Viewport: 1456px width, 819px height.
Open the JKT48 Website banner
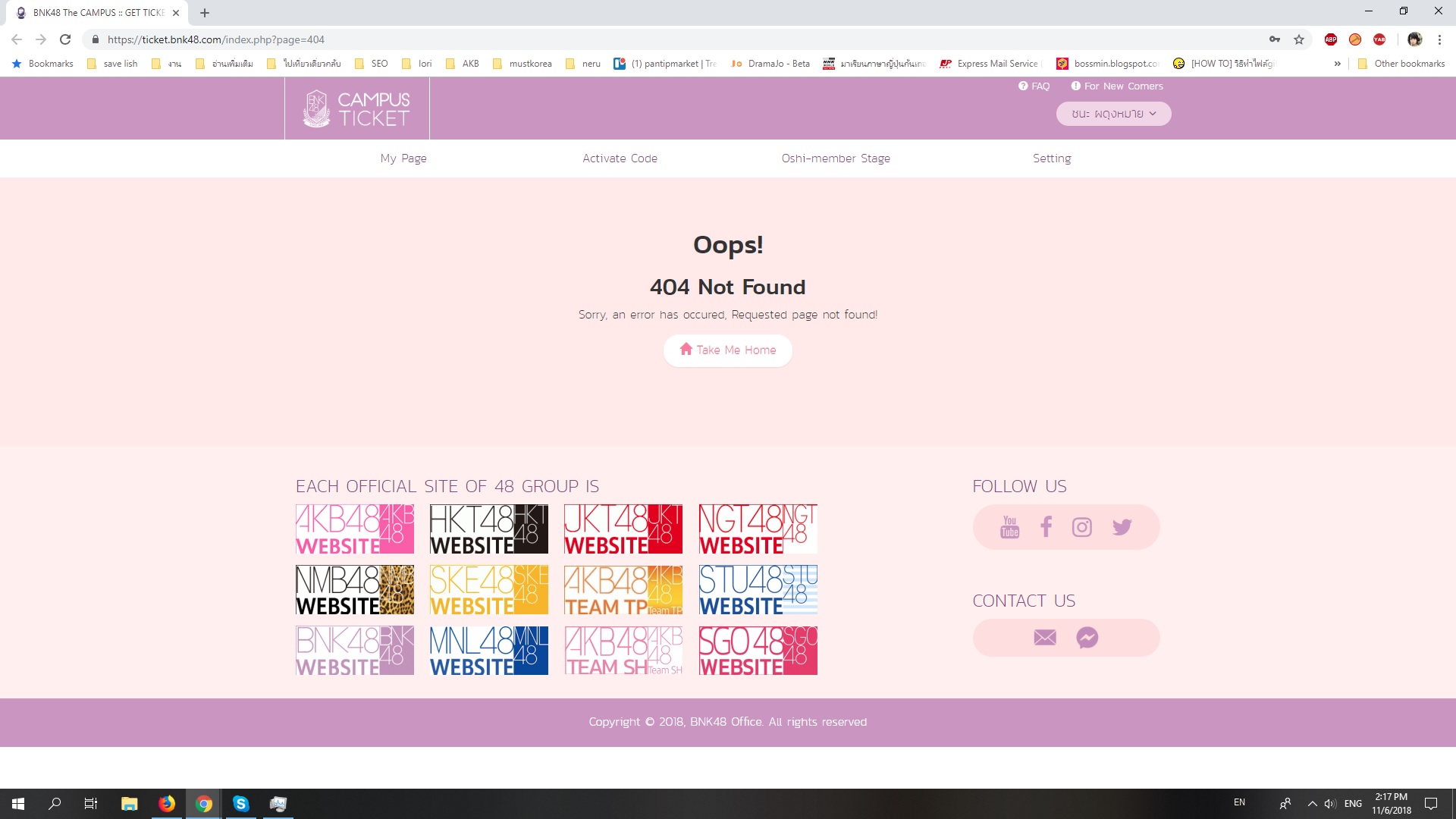pyautogui.click(x=623, y=529)
